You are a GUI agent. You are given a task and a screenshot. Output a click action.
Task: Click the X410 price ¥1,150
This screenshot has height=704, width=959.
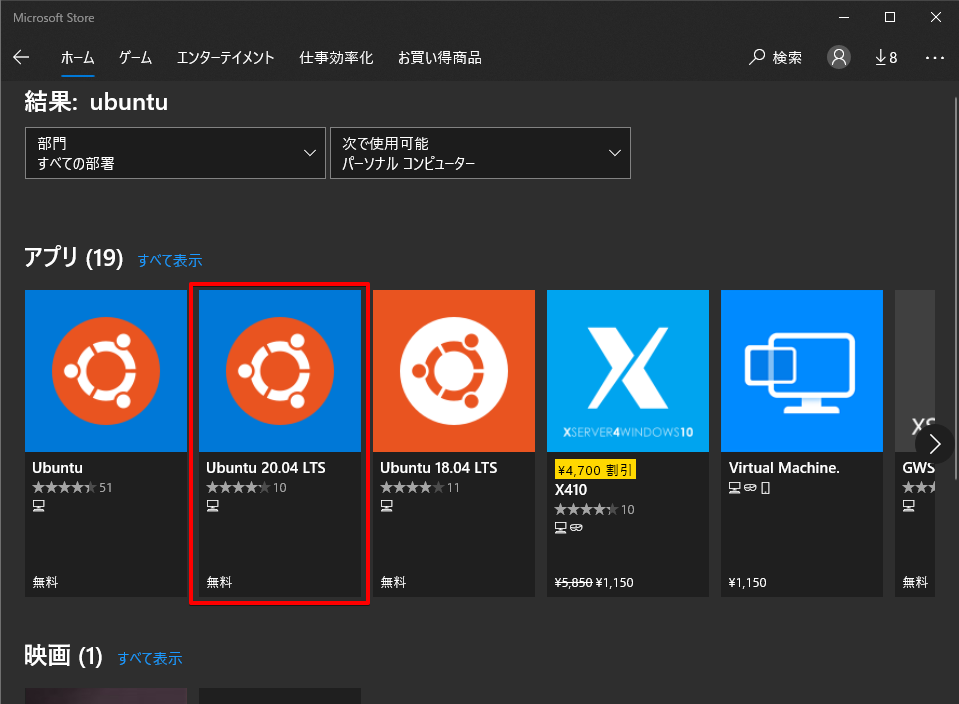point(614,583)
